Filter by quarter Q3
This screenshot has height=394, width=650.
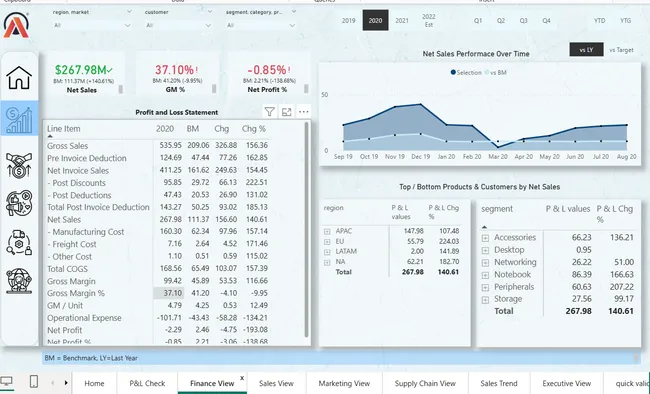524,20
